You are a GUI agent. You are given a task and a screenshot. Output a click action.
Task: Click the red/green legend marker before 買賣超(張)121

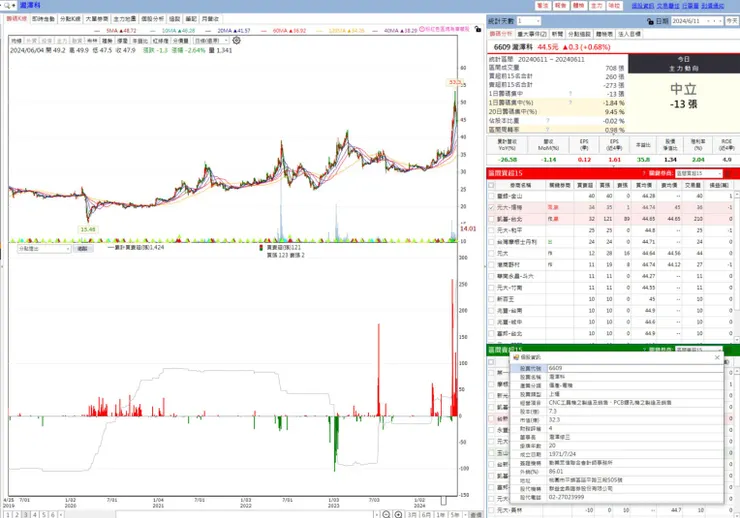pyautogui.click(x=261, y=248)
